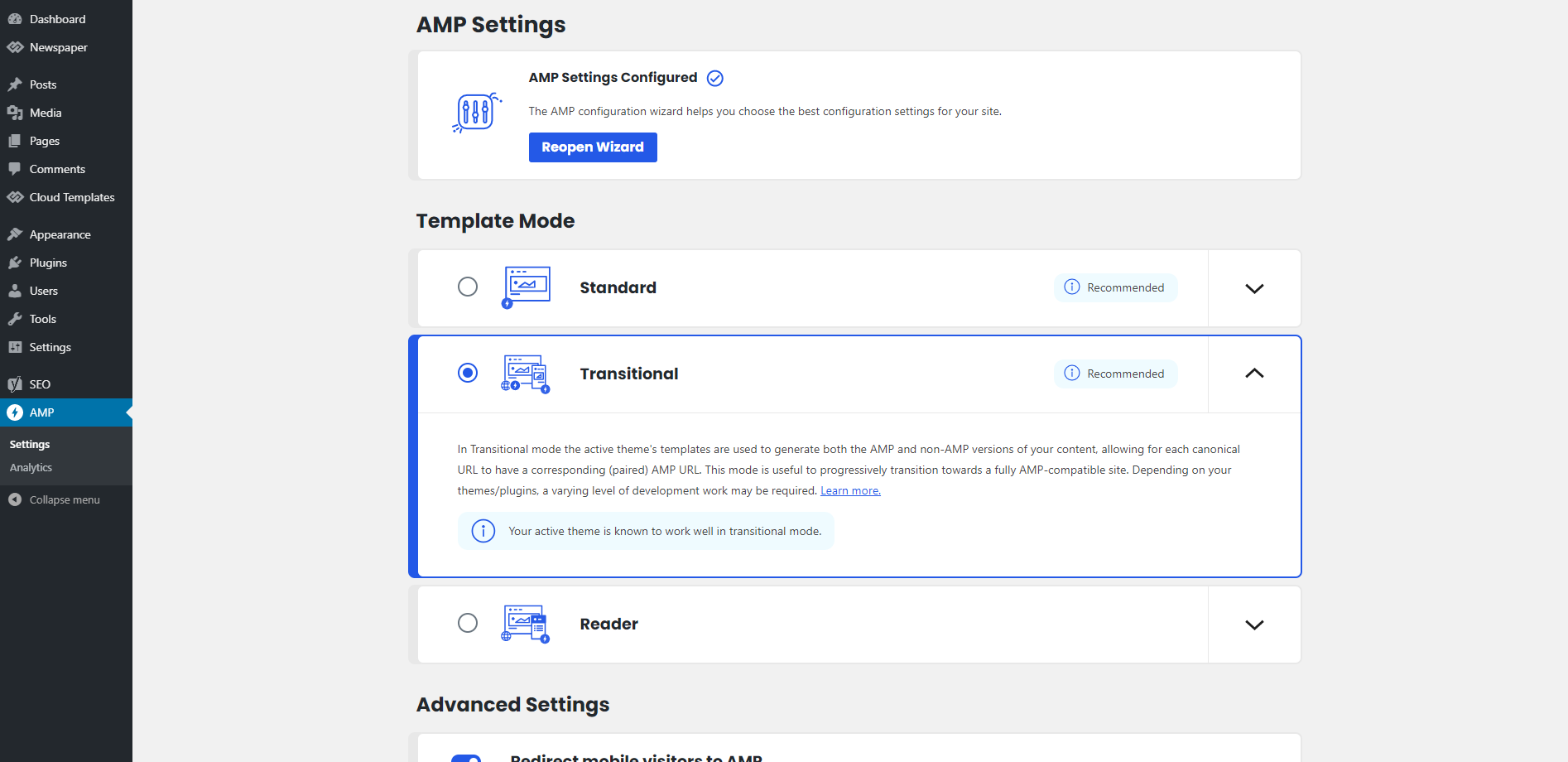
Task: Open the Cloud Templates menu item
Action: tap(66, 197)
